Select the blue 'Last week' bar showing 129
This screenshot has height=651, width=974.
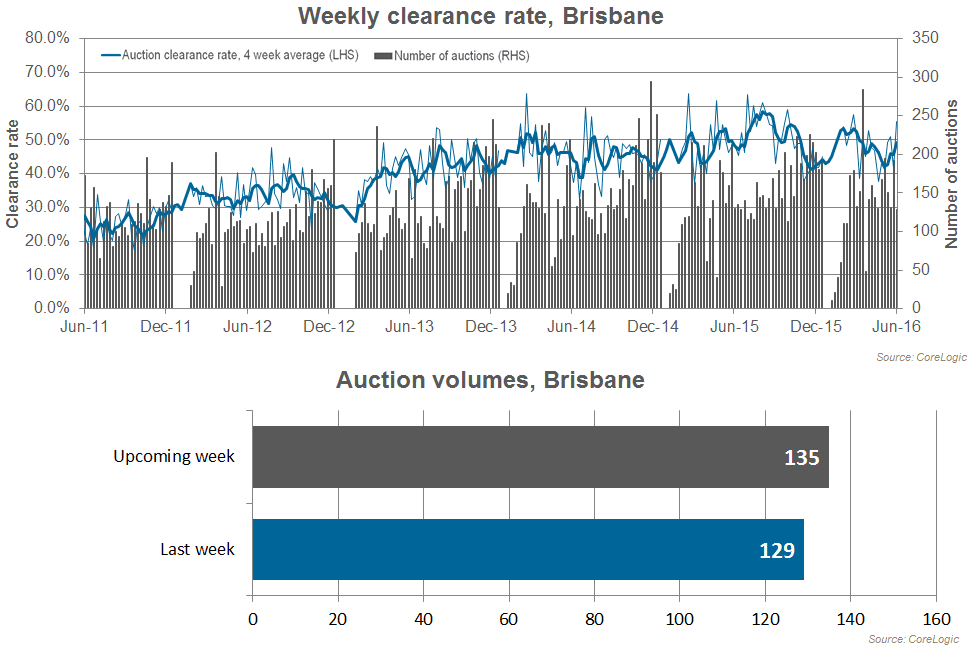527,549
